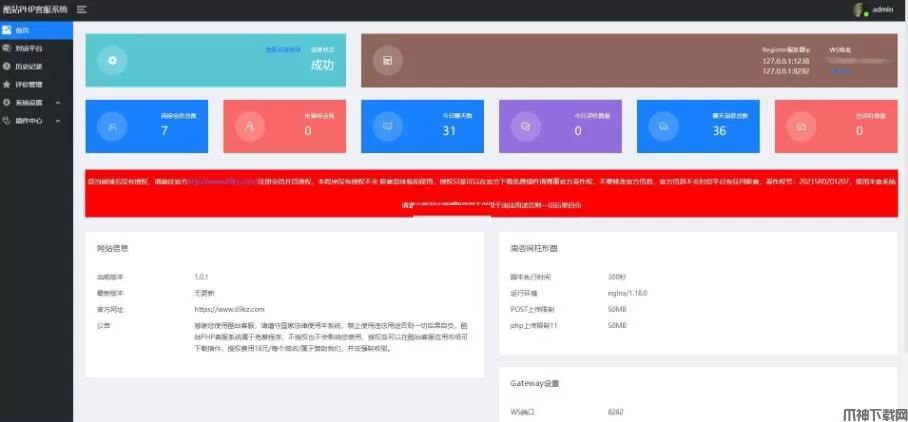Viewport: 908px width, 422px height.
Task: Click the gear icon in the teal status card
Action: [x=112, y=60]
